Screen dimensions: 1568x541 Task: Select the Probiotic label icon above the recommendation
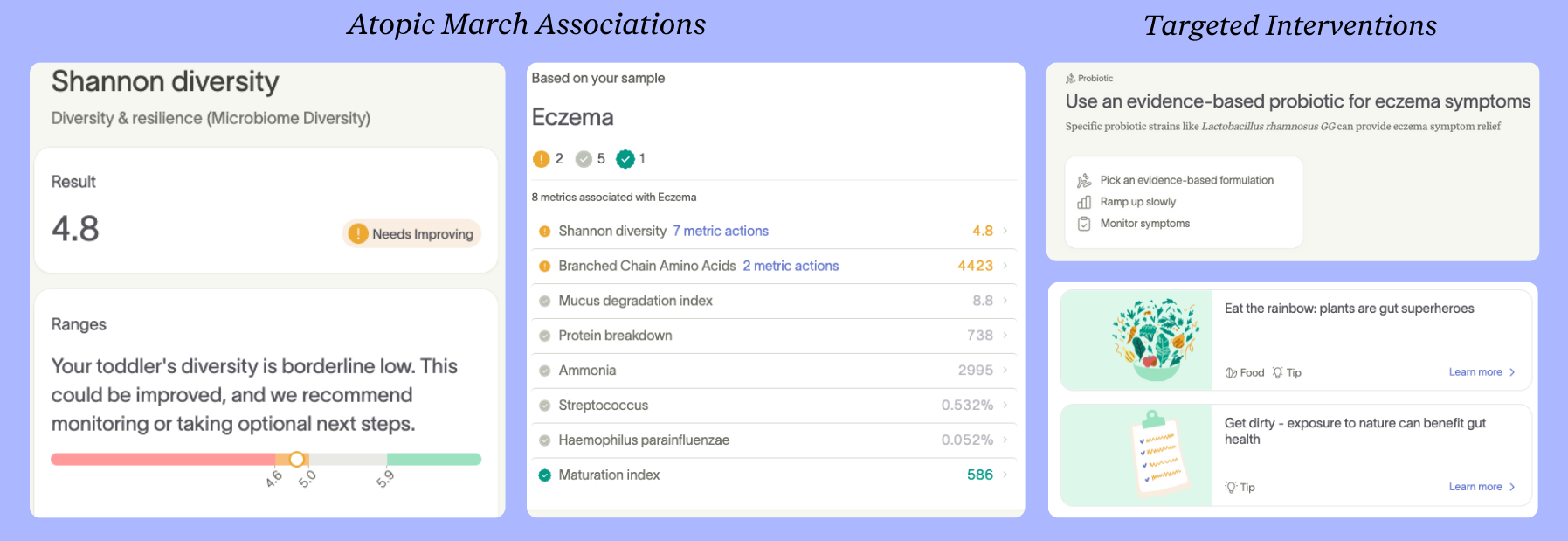click(1073, 78)
